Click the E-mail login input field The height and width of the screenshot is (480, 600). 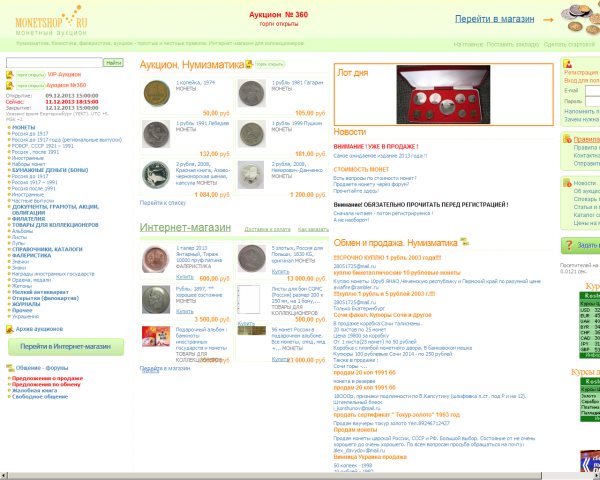[x=593, y=91]
